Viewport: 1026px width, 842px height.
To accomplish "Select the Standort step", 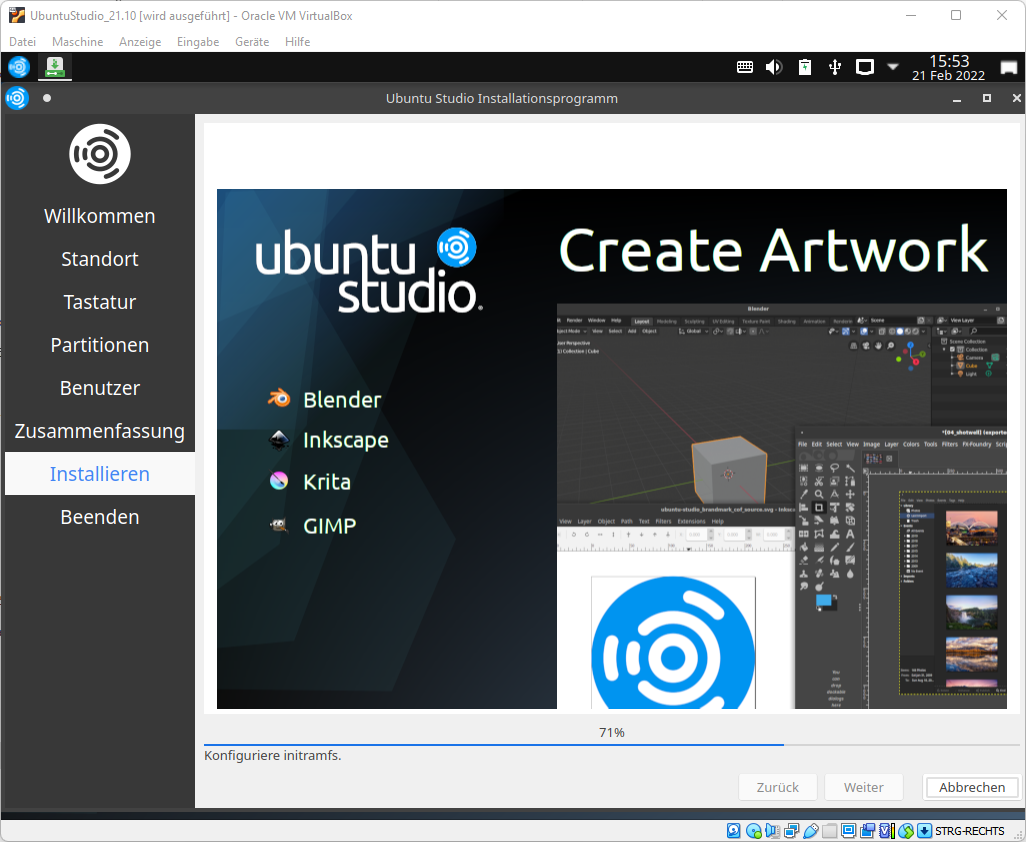I will coord(99,259).
